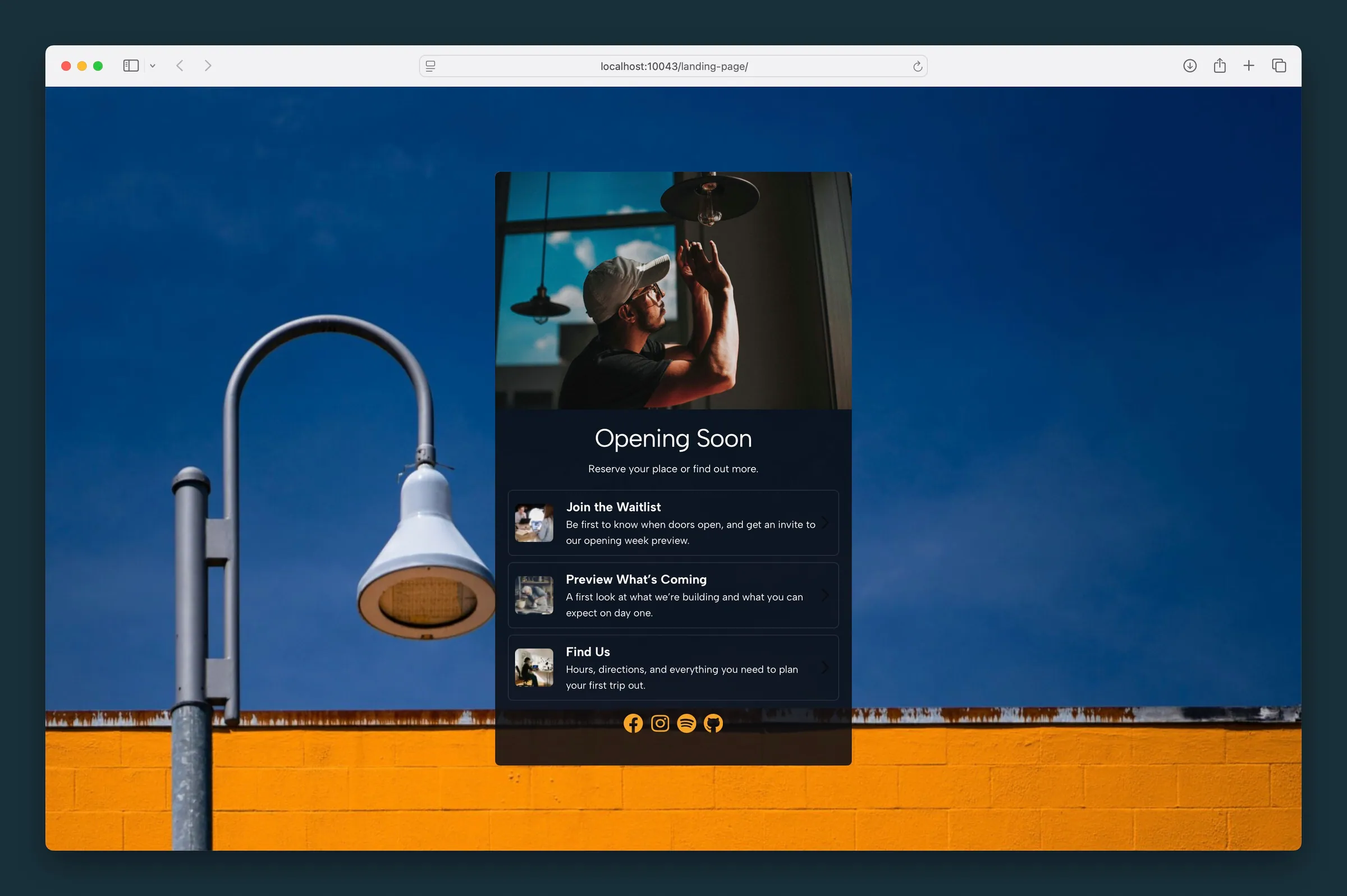Open the Find Us link
The height and width of the screenshot is (896, 1347).
point(673,668)
